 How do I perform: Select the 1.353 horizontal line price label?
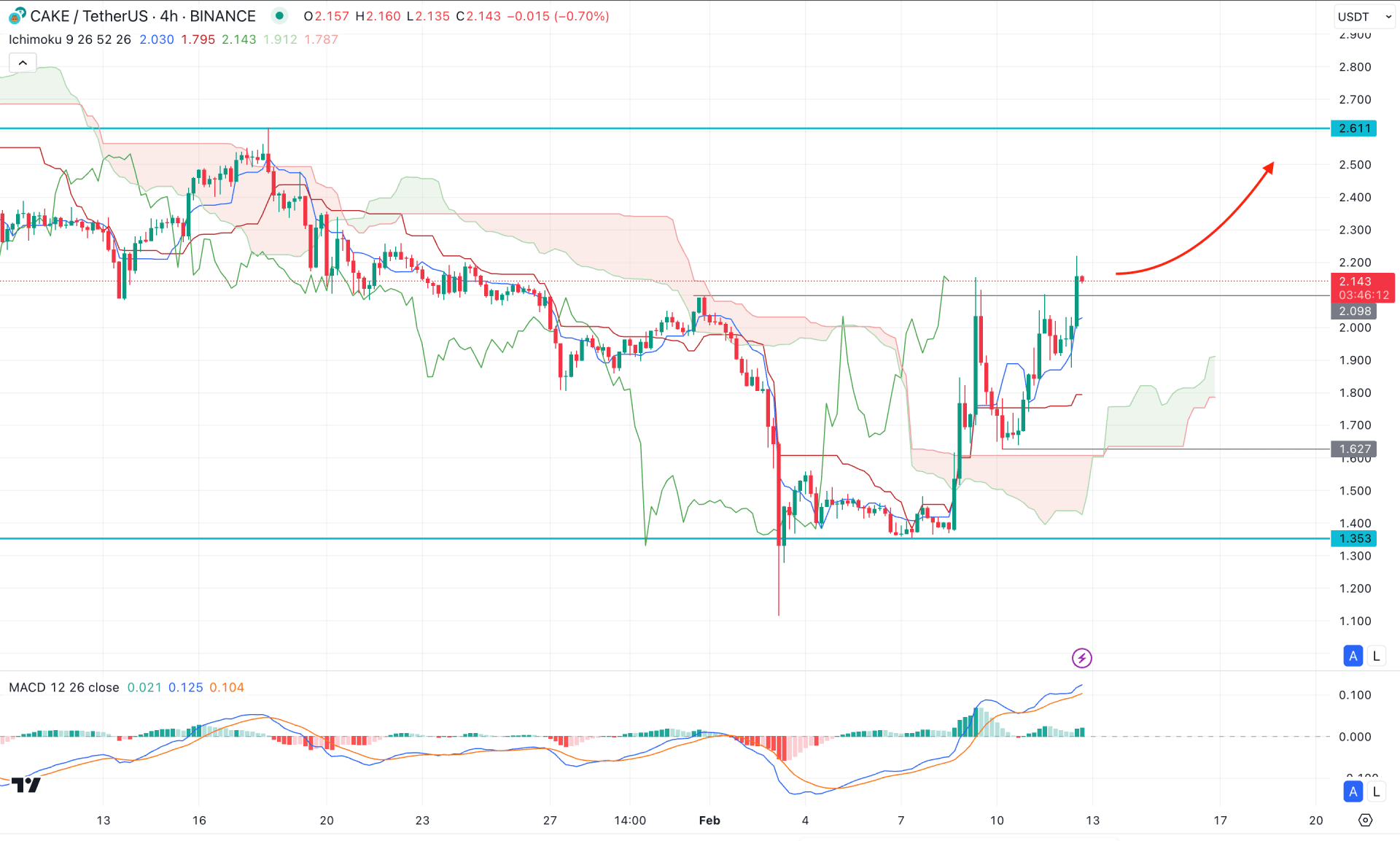click(1353, 538)
